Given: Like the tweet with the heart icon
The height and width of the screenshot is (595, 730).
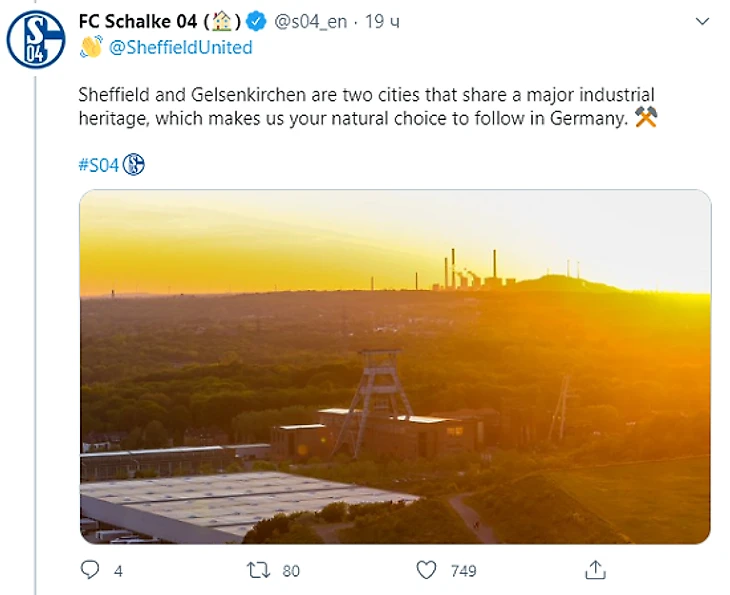Looking at the screenshot, I should coord(427,570).
